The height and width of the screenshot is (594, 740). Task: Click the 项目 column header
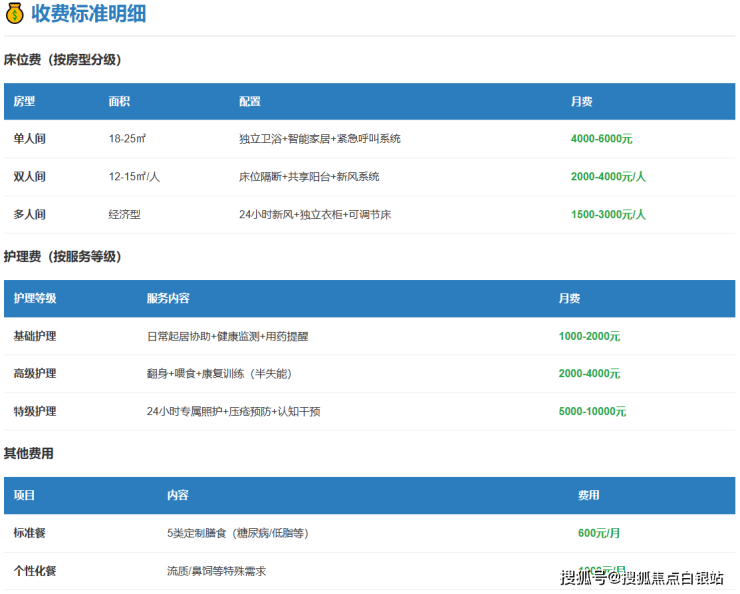tap(24, 496)
